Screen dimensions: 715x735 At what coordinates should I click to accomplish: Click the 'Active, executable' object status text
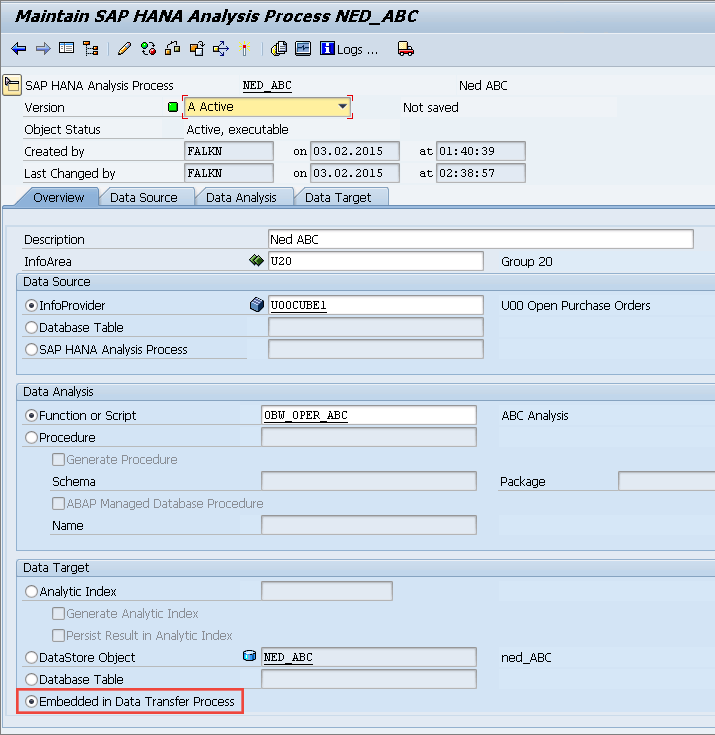coord(237,129)
